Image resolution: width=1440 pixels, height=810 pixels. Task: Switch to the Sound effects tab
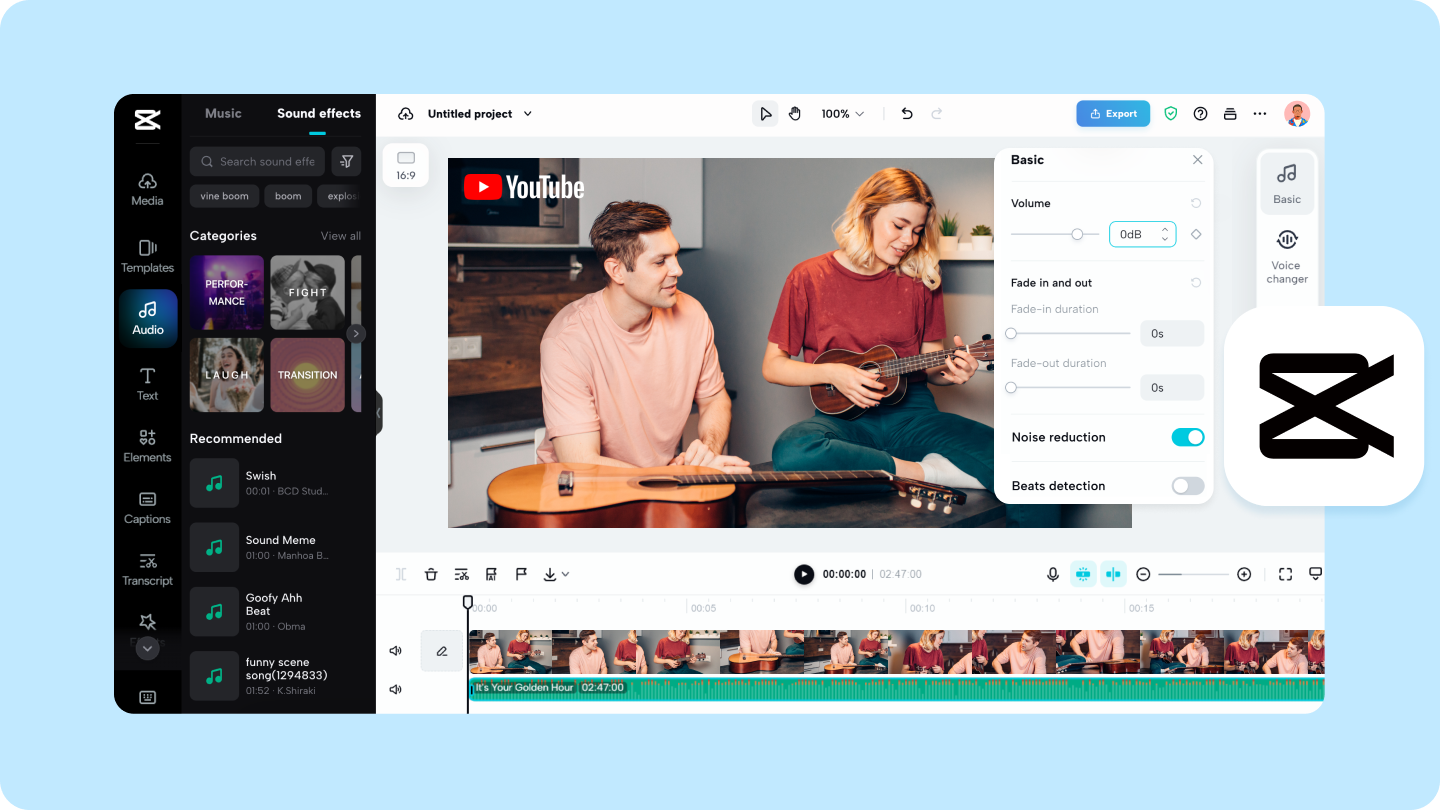click(x=318, y=113)
